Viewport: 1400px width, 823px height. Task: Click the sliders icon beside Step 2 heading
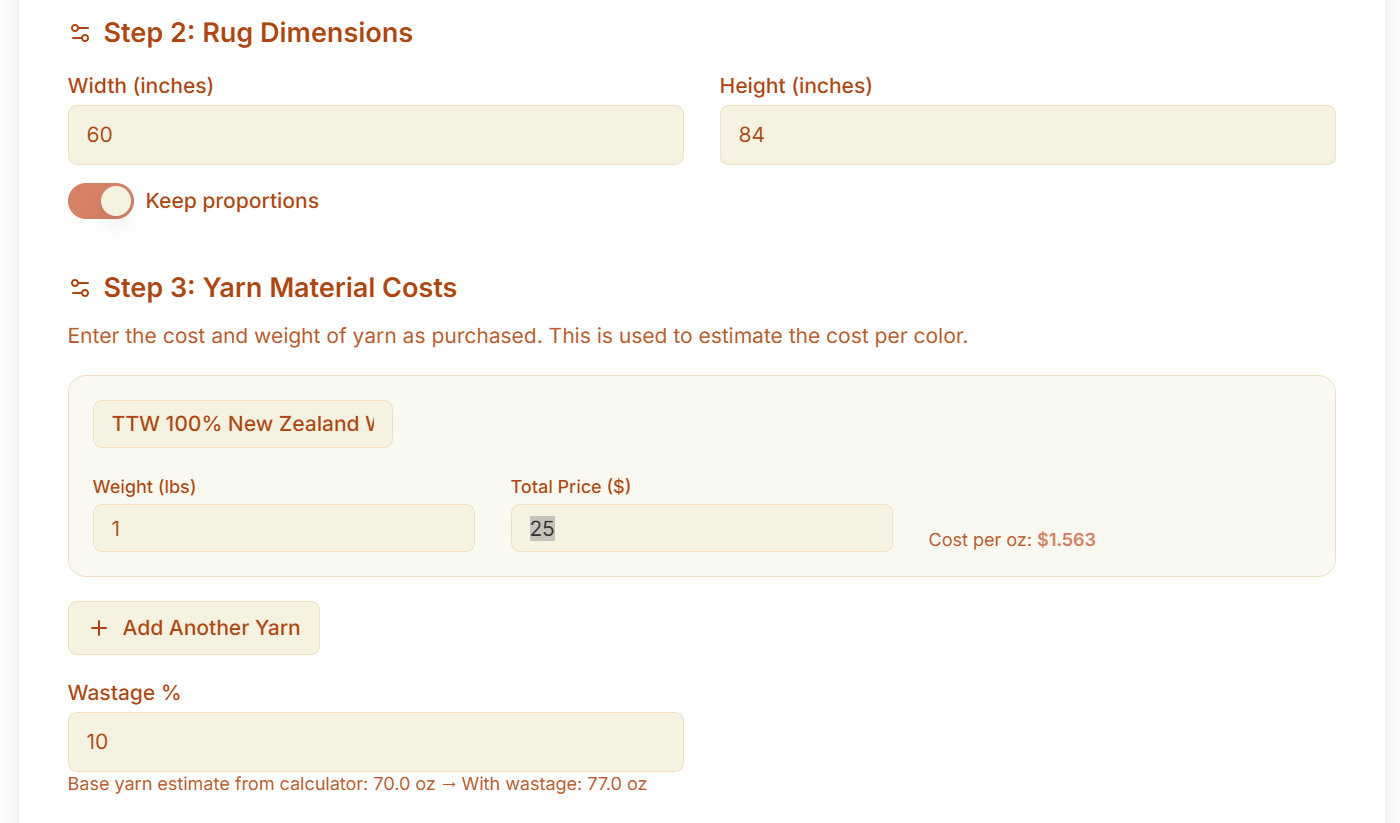pyautogui.click(x=80, y=32)
